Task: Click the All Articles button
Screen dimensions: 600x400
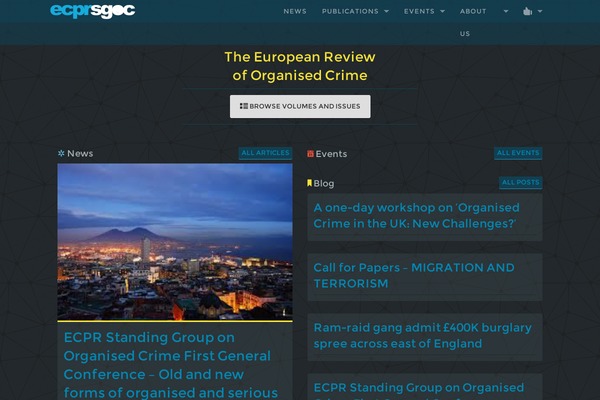Action: pos(265,153)
